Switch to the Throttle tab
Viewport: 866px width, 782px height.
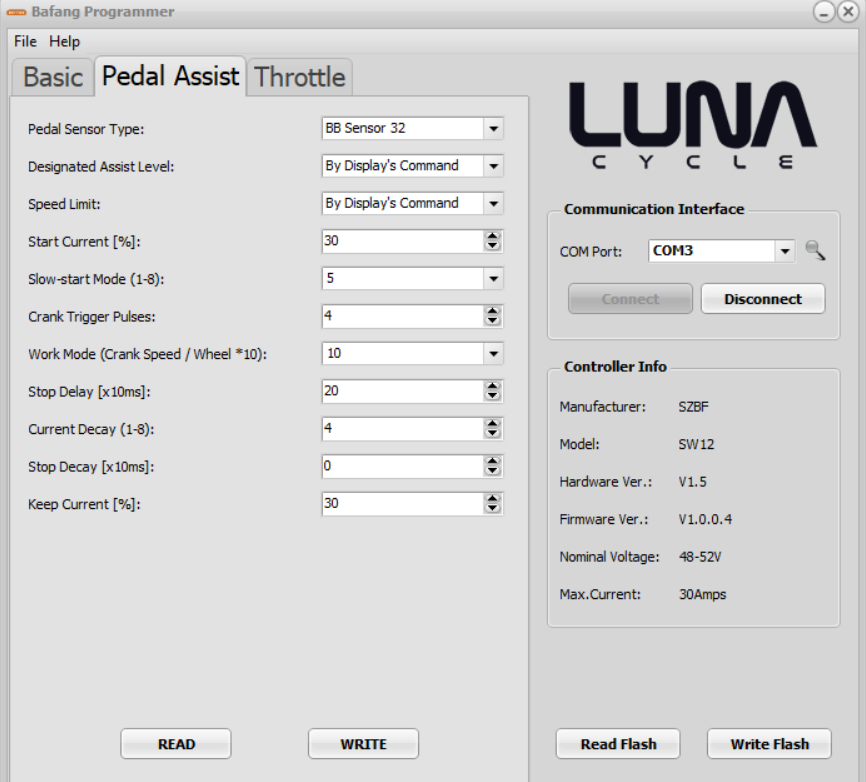pyautogui.click(x=300, y=77)
